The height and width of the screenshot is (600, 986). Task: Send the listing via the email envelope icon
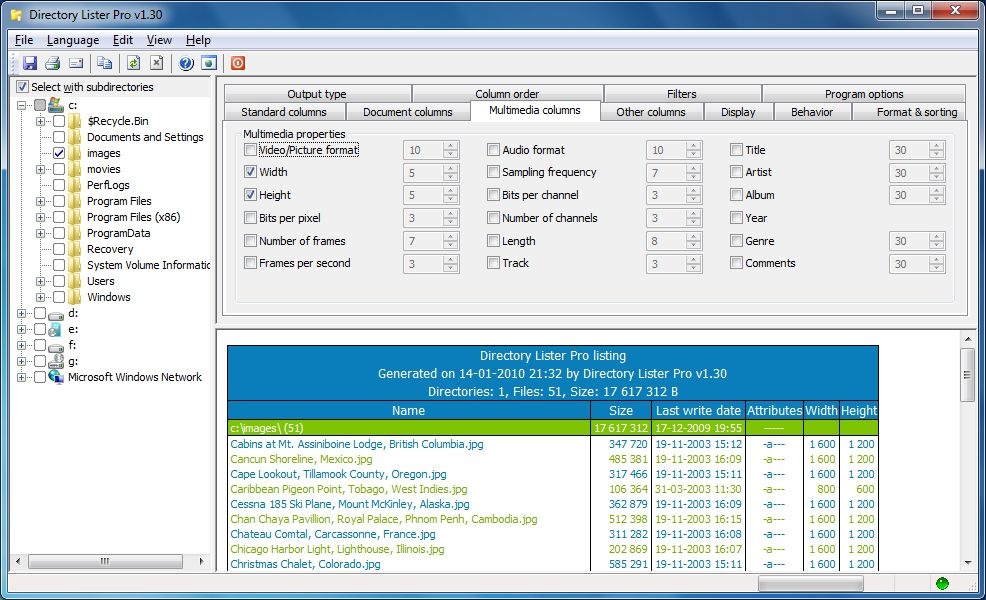(x=76, y=63)
